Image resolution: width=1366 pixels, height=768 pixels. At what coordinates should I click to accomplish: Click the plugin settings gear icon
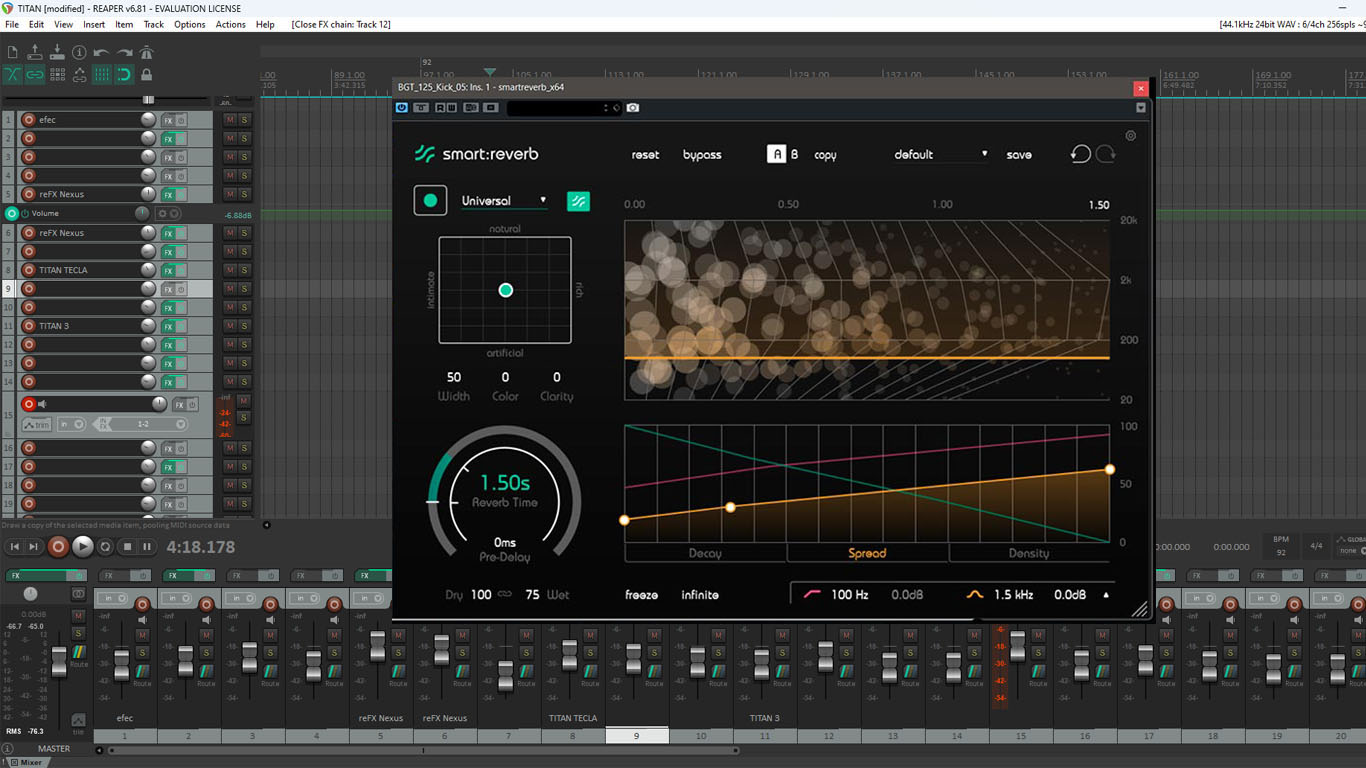click(1131, 136)
